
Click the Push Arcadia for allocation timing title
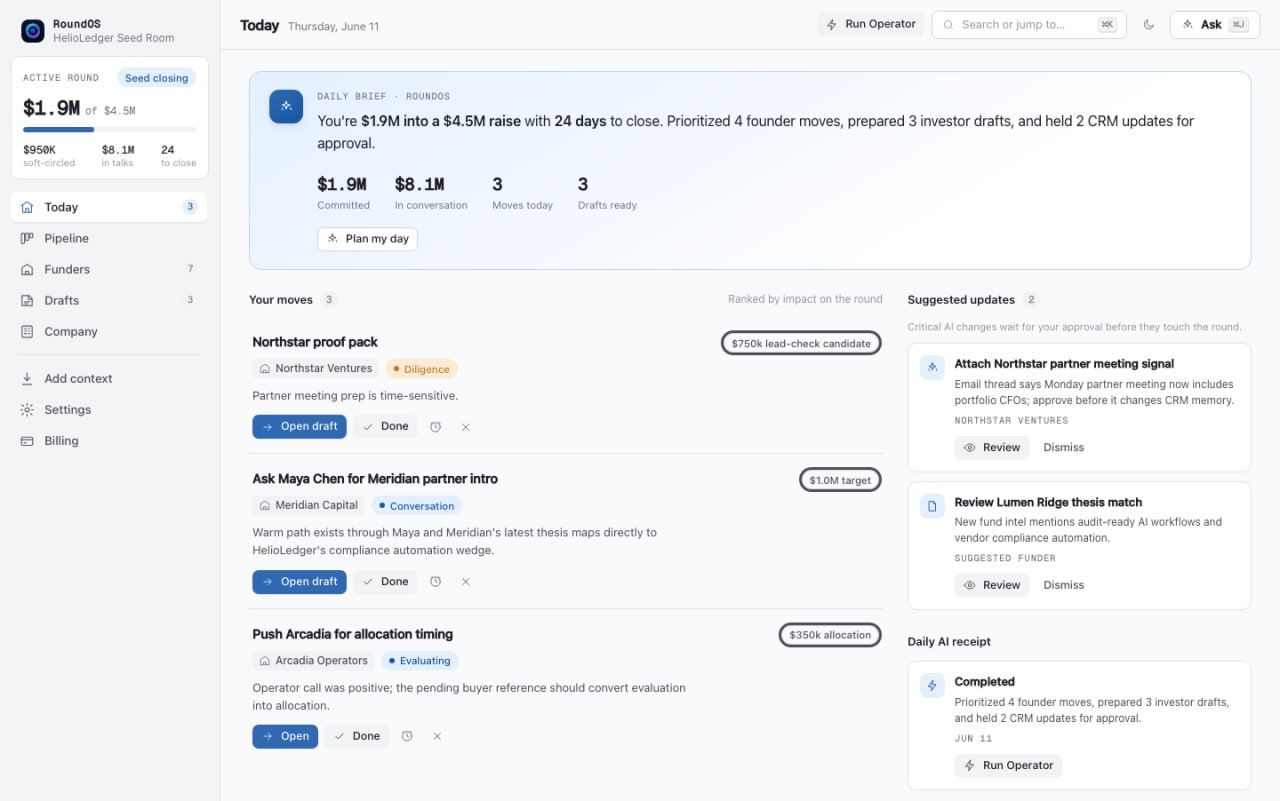(353, 634)
